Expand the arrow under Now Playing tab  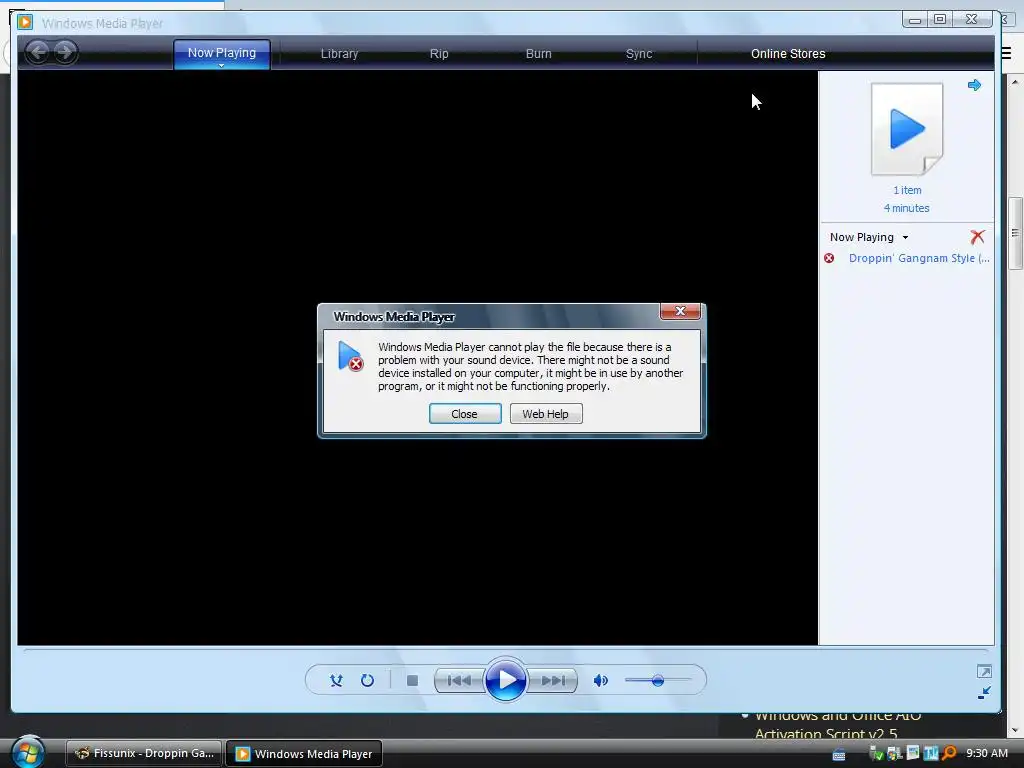click(x=221, y=65)
